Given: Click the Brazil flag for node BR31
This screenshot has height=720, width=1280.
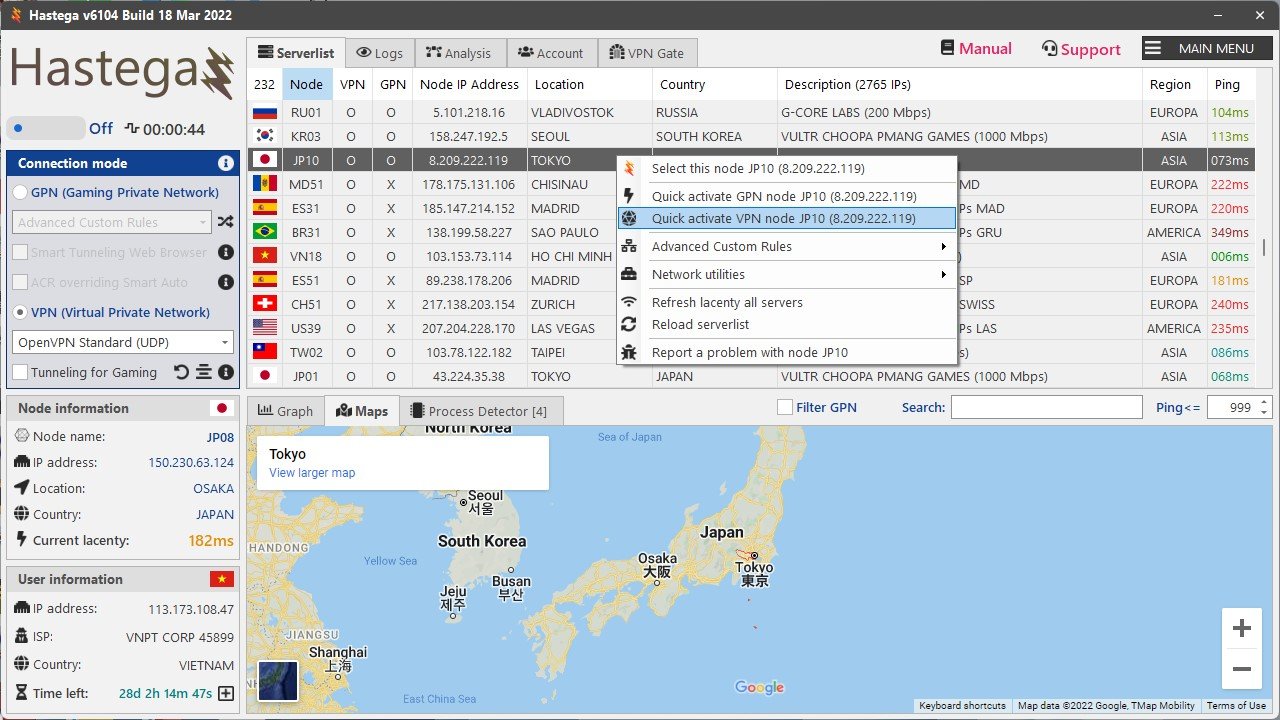Looking at the screenshot, I should coord(265,233).
